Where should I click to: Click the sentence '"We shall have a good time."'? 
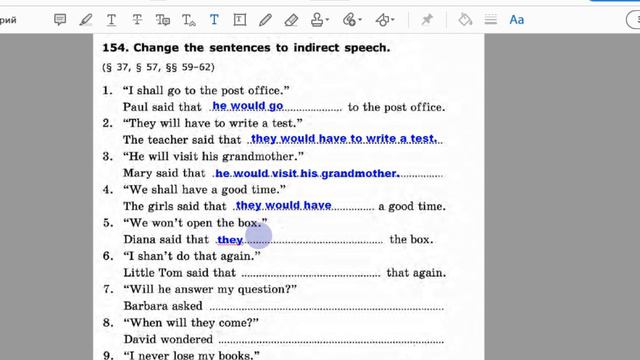pos(204,189)
